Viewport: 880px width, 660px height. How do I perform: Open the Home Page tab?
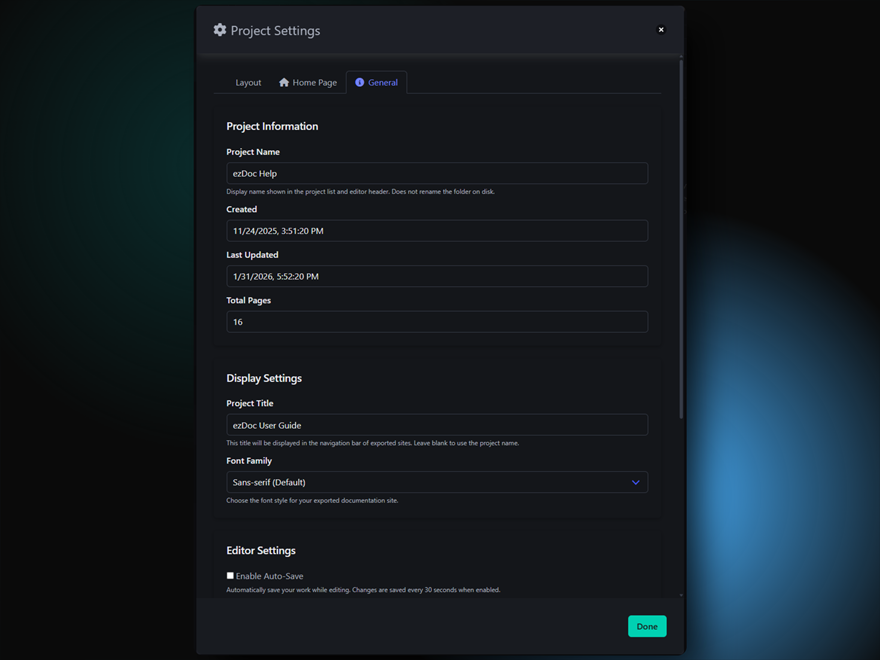pyautogui.click(x=314, y=83)
